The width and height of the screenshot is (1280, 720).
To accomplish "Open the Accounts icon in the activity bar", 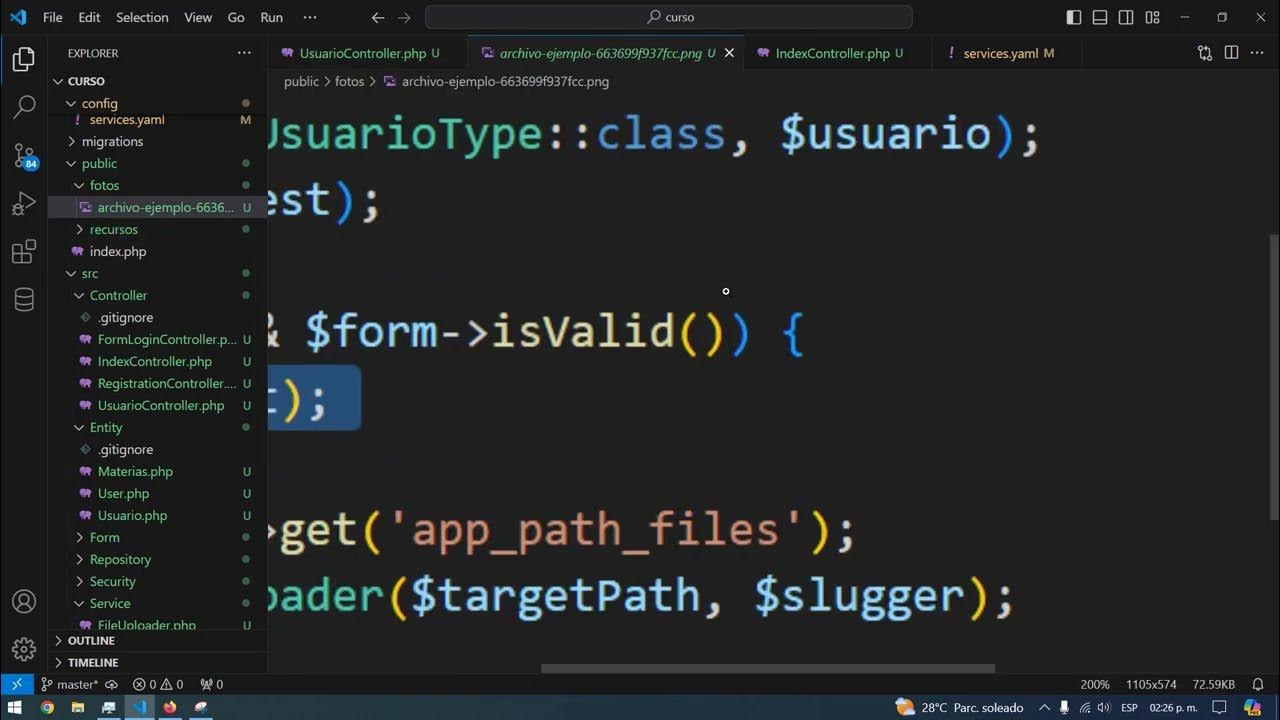I will [x=24, y=601].
